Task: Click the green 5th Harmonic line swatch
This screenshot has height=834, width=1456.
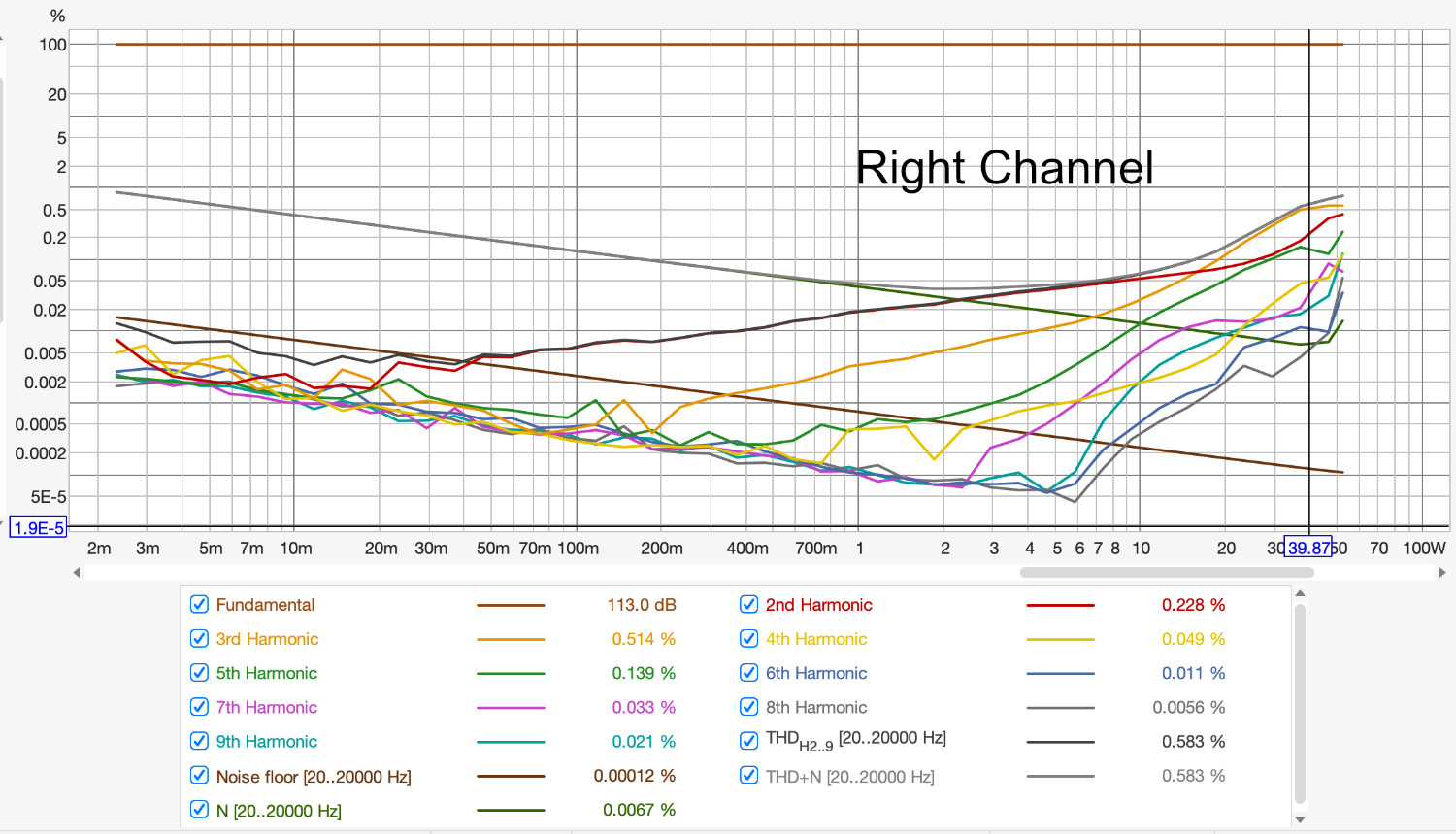Action: [x=512, y=672]
